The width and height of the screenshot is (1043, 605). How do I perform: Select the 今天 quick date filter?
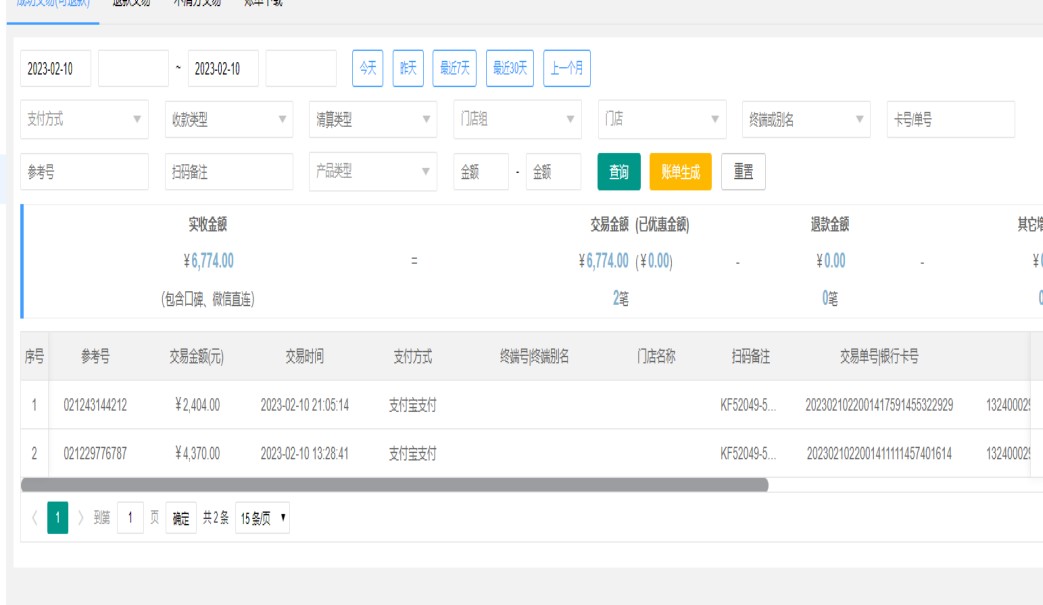[368, 68]
